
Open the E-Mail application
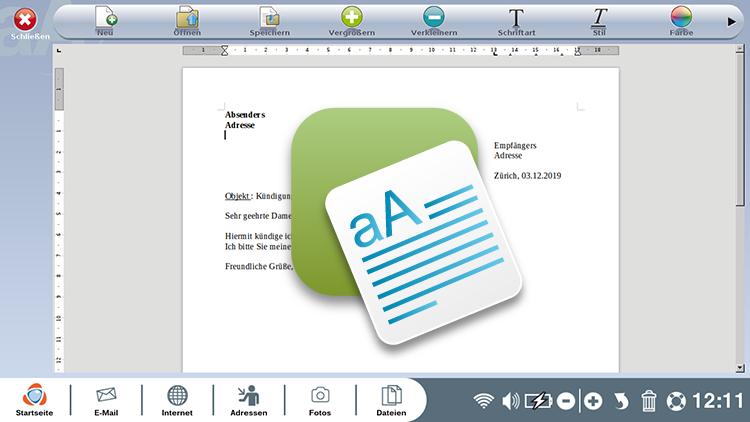pos(106,400)
